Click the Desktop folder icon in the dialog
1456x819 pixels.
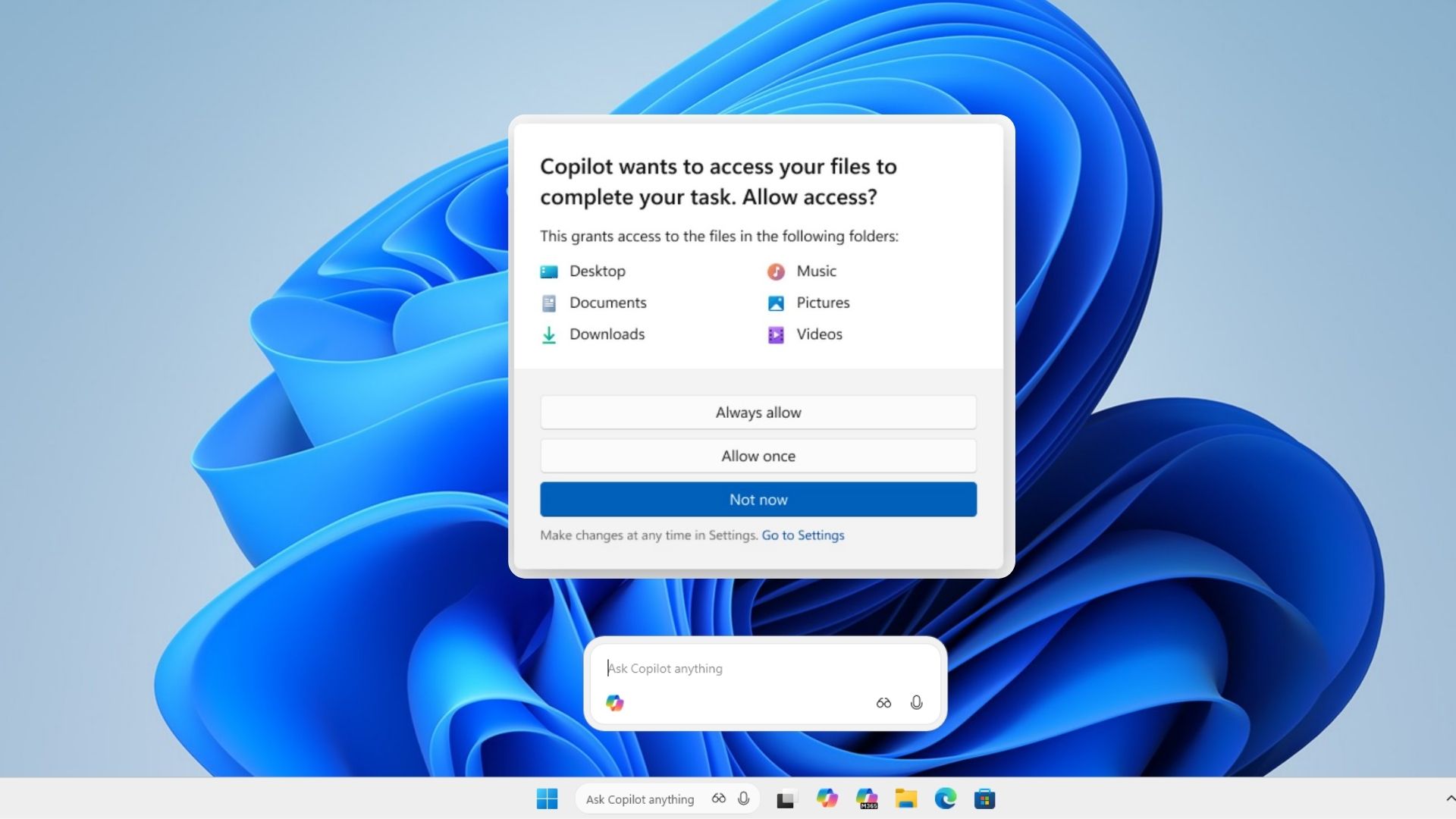pyautogui.click(x=548, y=271)
